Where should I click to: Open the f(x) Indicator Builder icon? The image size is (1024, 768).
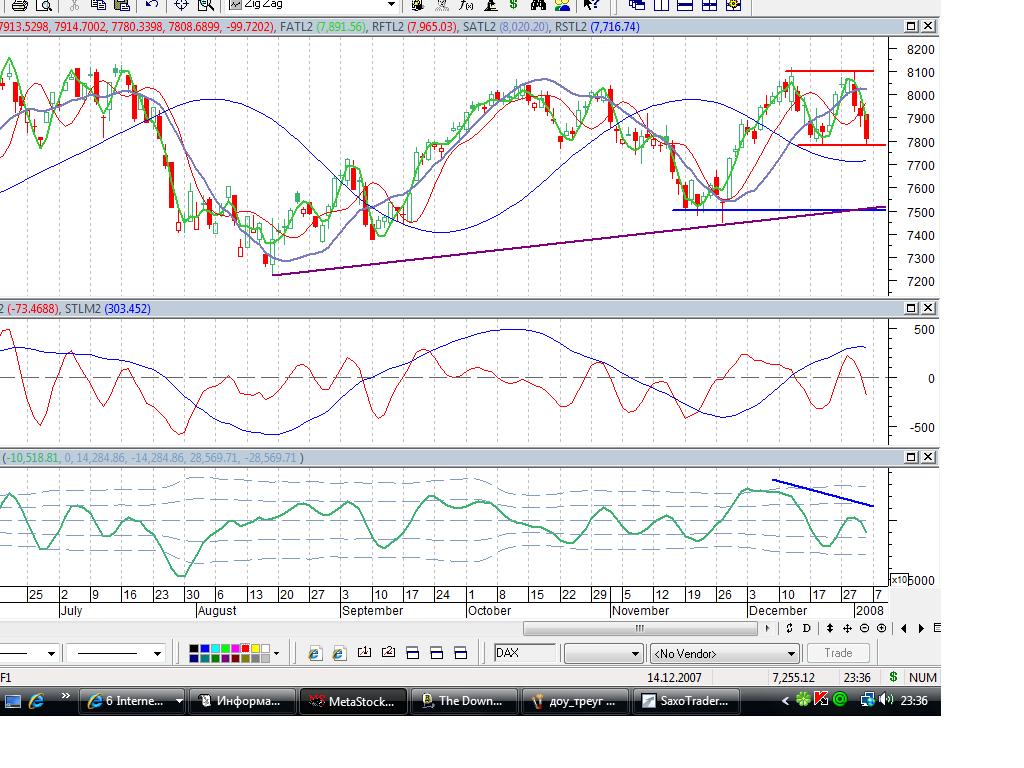(466, 5)
